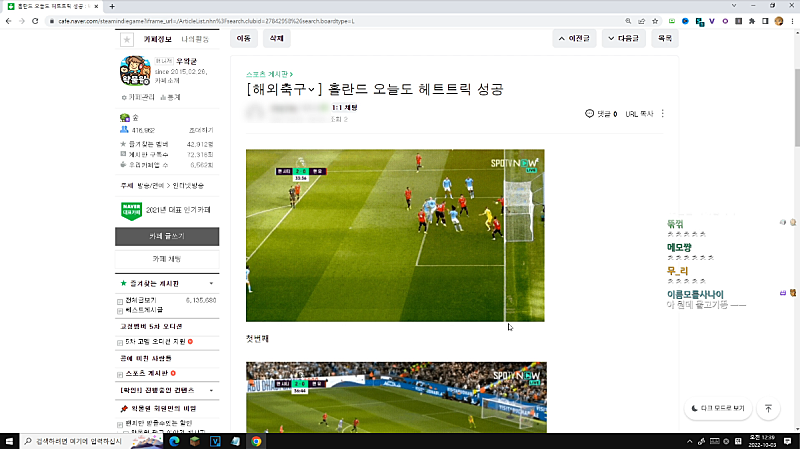Image resolution: width=800 pixels, height=449 pixels.
Task: Open the article three-dot more menu
Action: (662, 113)
